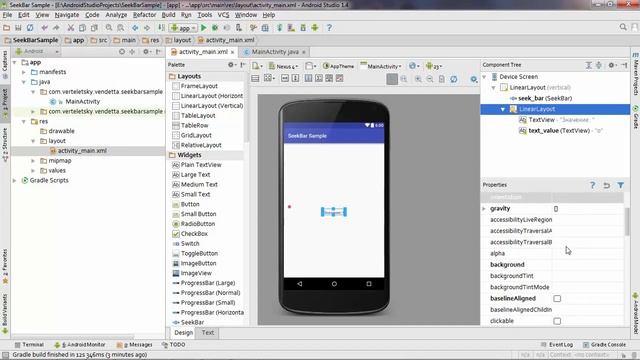
Task: Open the Nexus 4 device dropdown
Action: click(284, 66)
